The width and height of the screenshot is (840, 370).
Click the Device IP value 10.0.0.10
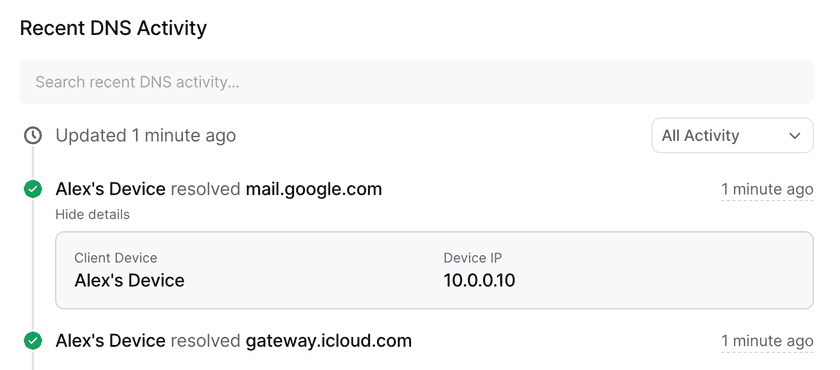479,280
